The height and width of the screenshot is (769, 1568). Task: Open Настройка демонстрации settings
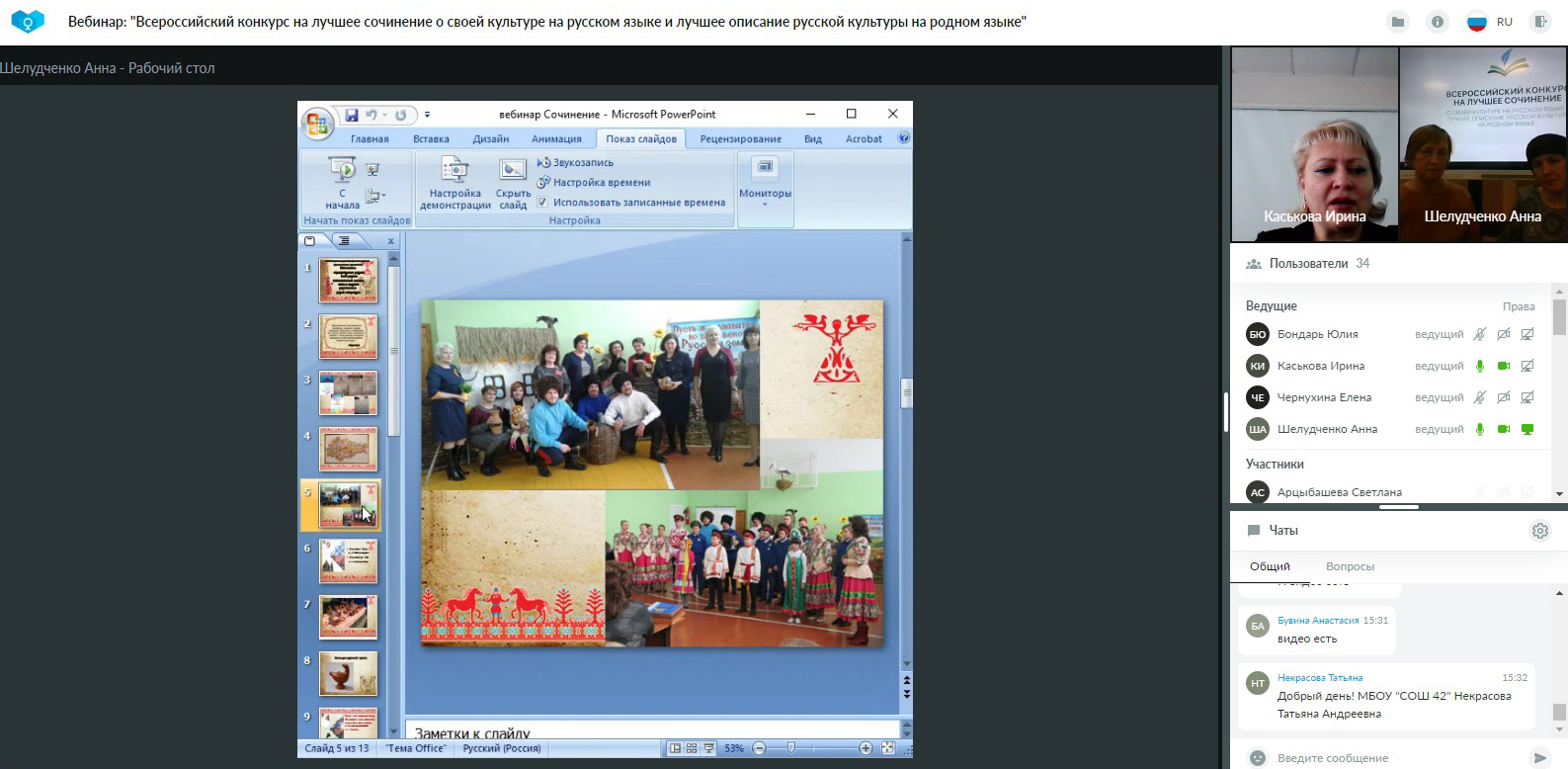[x=454, y=183]
